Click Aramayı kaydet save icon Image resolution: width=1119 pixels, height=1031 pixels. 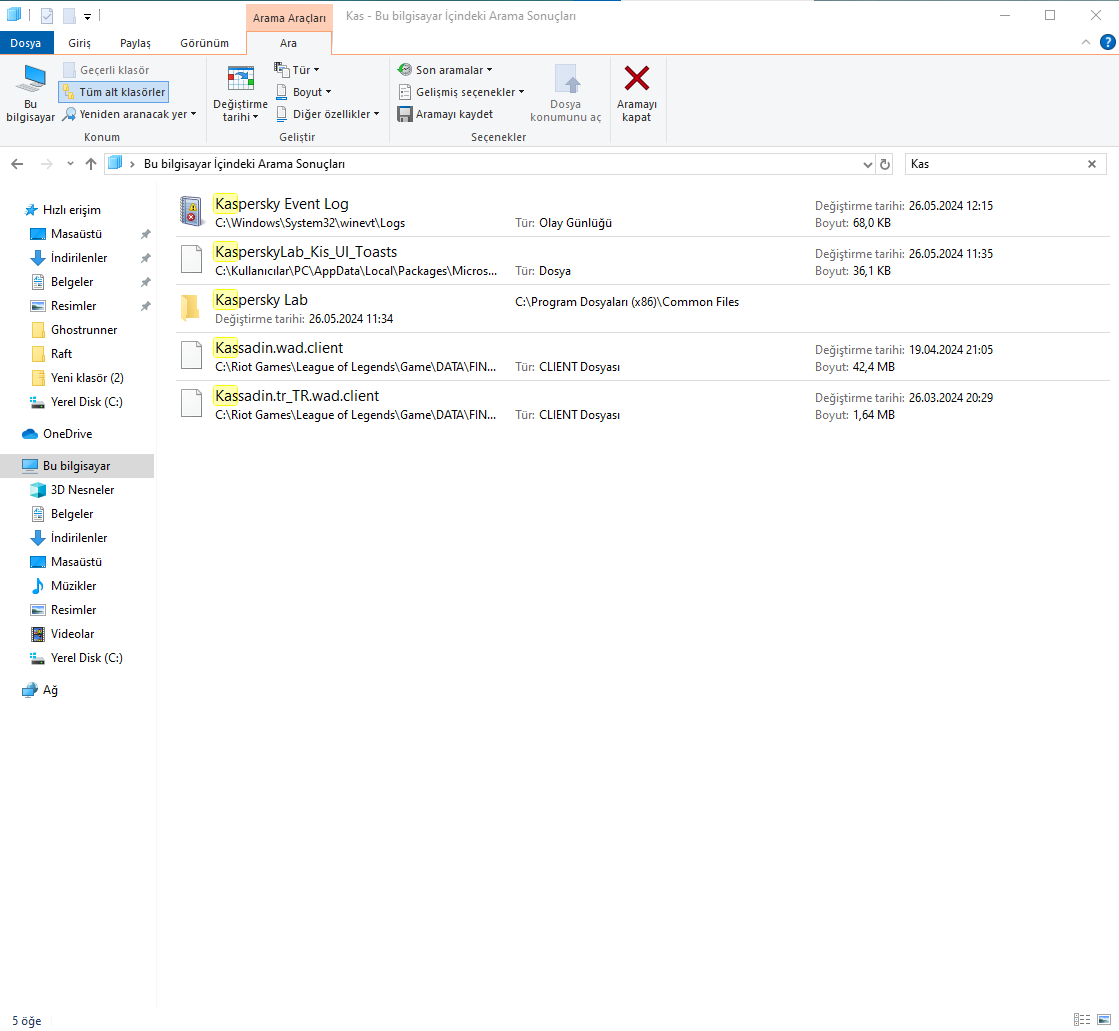coord(405,114)
